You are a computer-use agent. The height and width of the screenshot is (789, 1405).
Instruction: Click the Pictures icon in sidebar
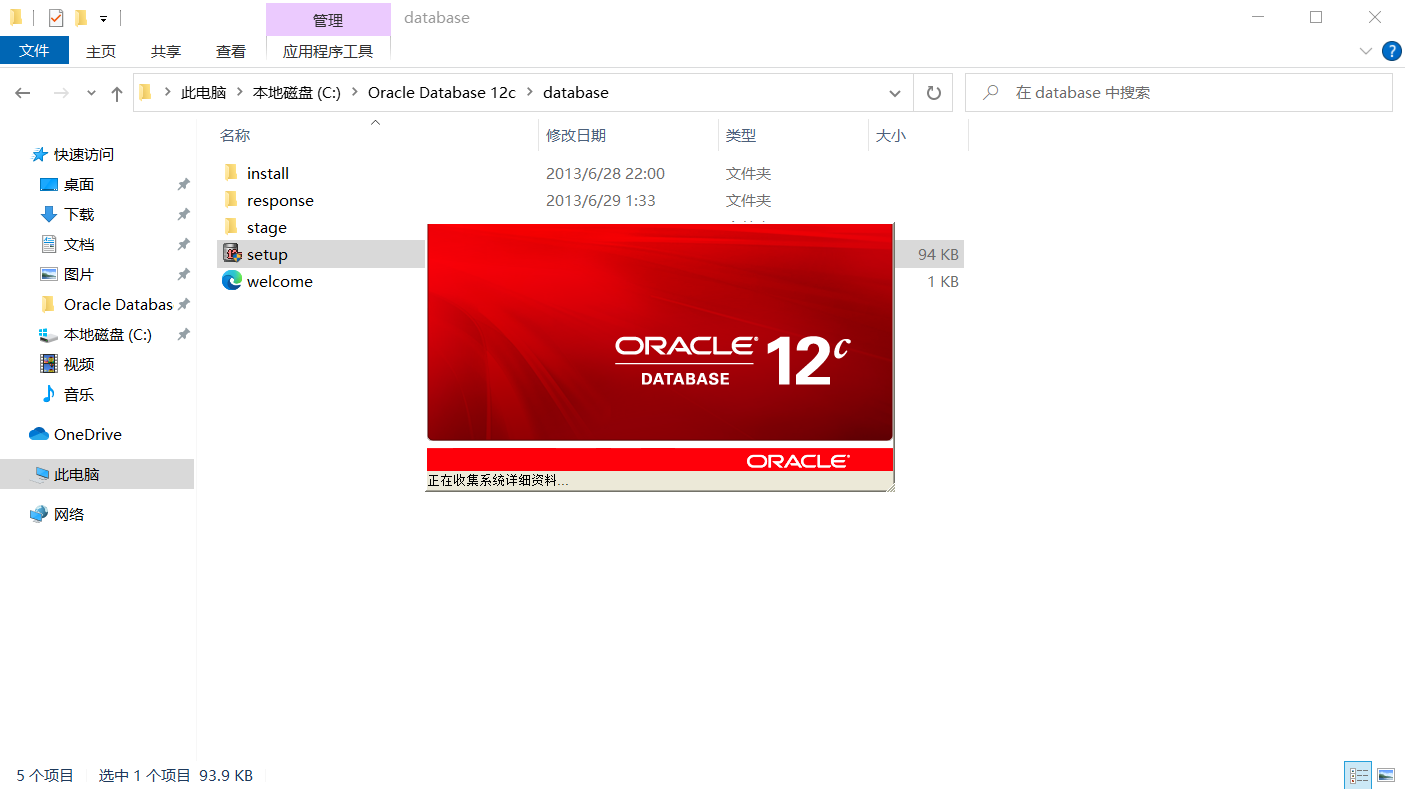click(48, 274)
